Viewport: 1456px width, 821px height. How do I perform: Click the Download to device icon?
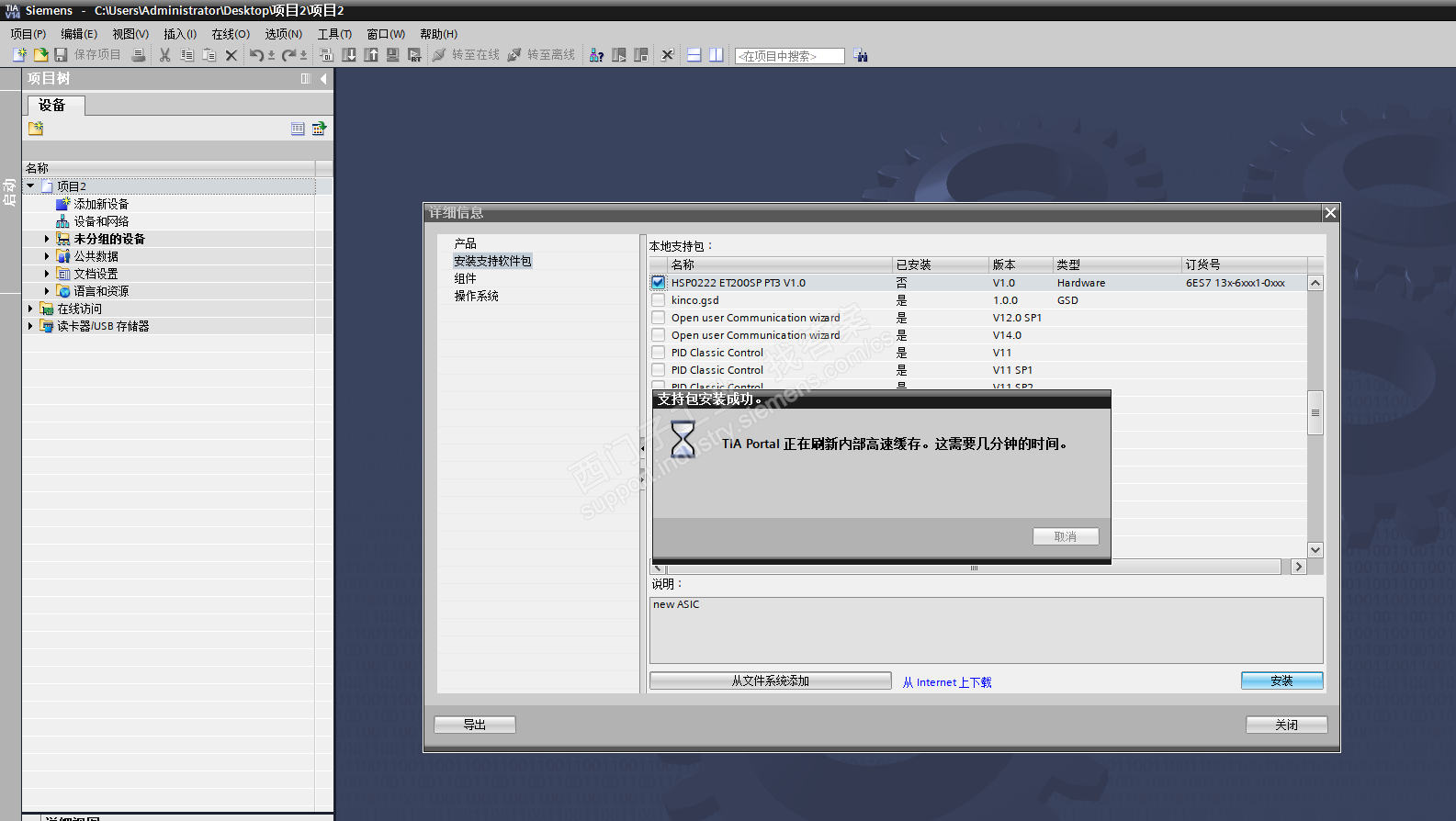pos(349,55)
